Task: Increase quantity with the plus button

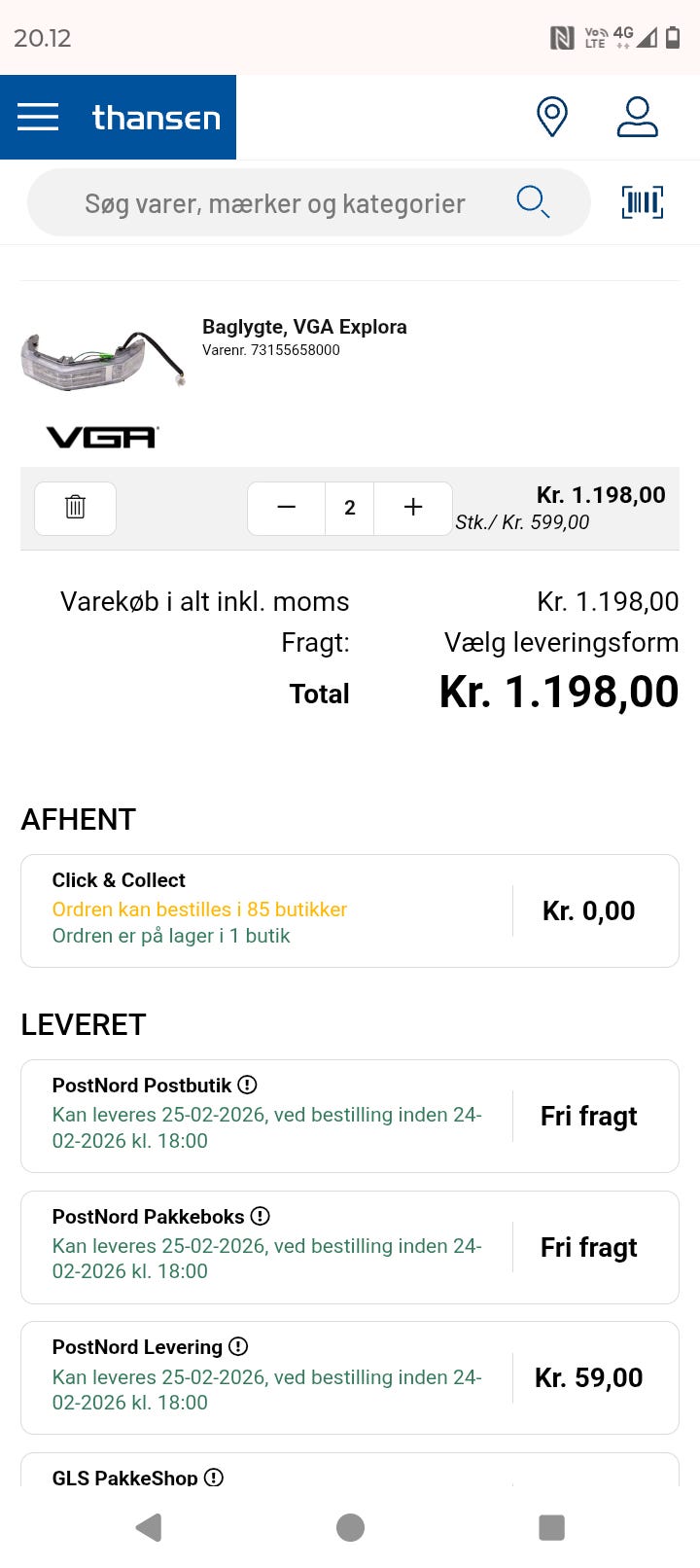Action: pyautogui.click(x=413, y=508)
